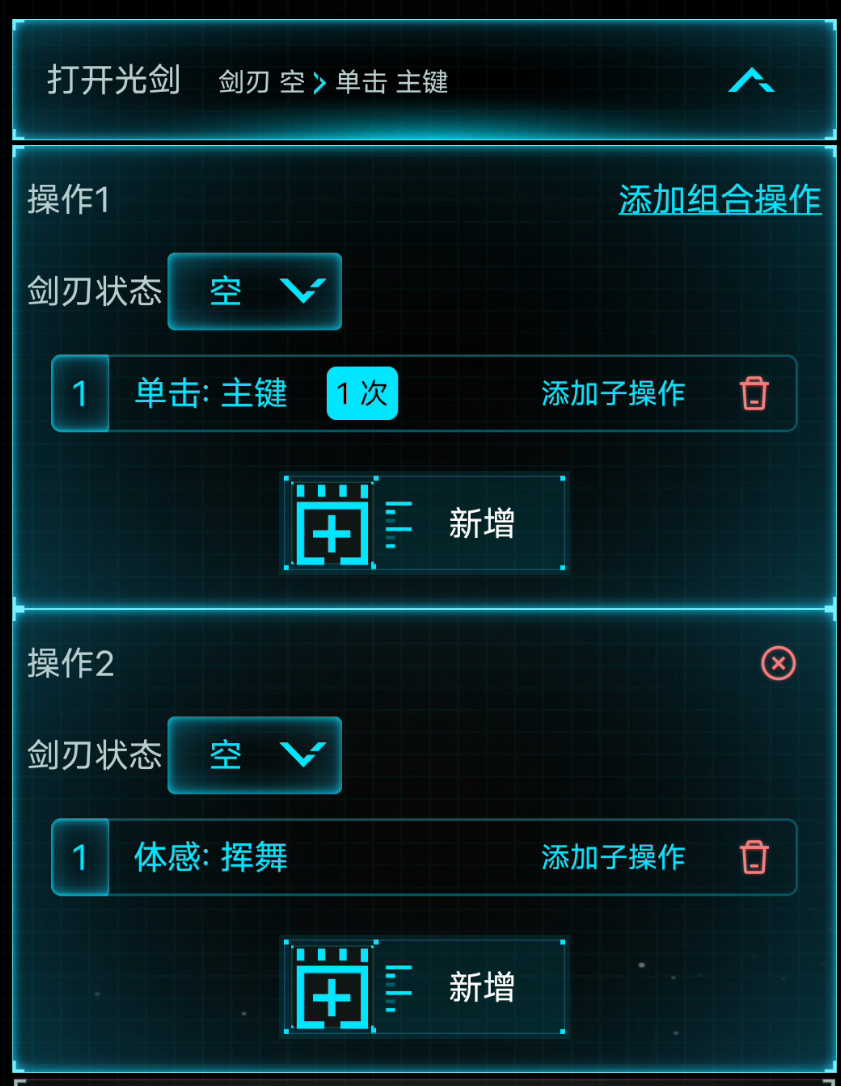Click 新增 button under 操作2
The height and width of the screenshot is (1086, 841).
(x=424, y=987)
